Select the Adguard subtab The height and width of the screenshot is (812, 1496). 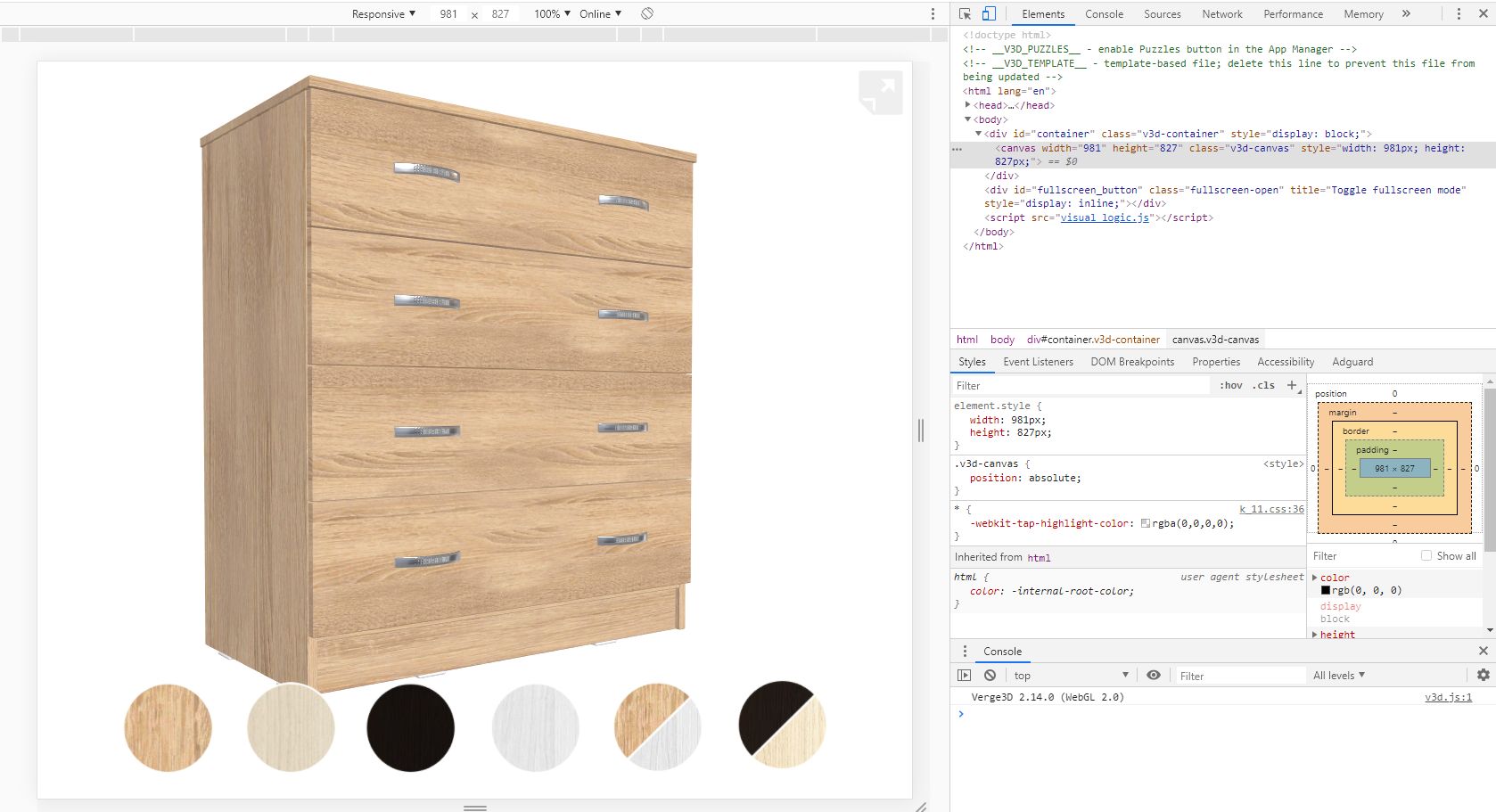(1352, 361)
